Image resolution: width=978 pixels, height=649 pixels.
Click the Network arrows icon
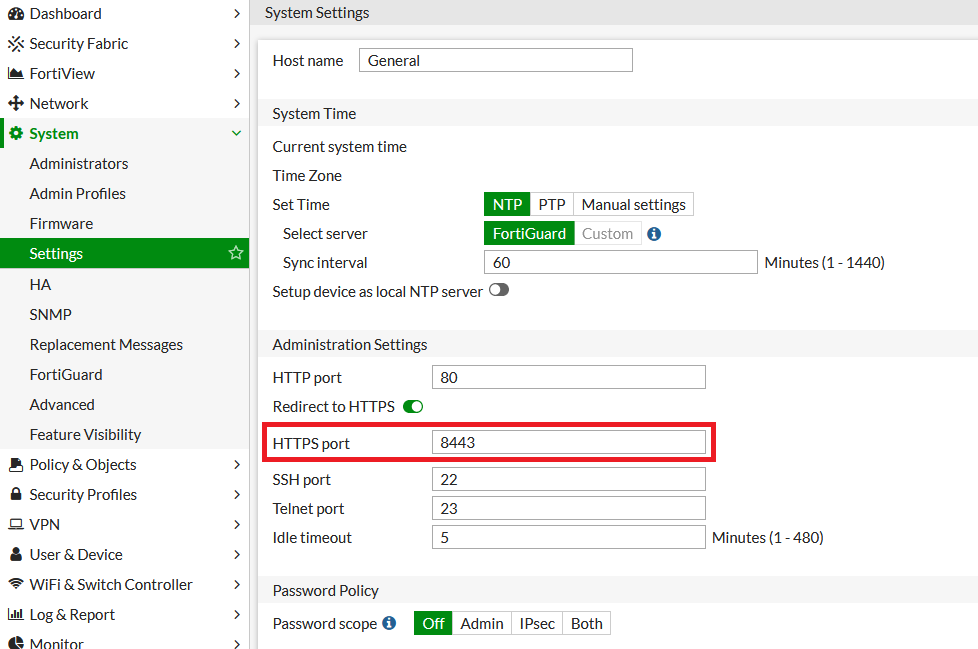coord(16,104)
